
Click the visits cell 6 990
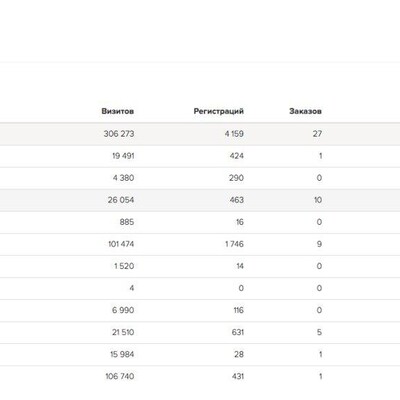coord(123,310)
